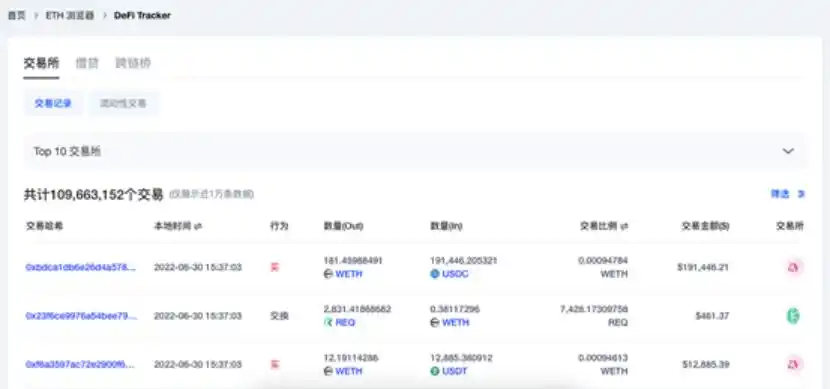Image resolution: width=830 pixels, height=389 pixels.
Task: Click the WETH token link in first row
Action: pyautogui.click(x=349, y=274)
